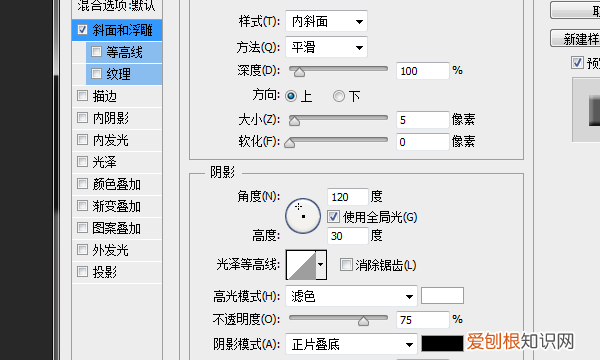Enable the 内发光 effect checkbox

(x=82, y=140)
